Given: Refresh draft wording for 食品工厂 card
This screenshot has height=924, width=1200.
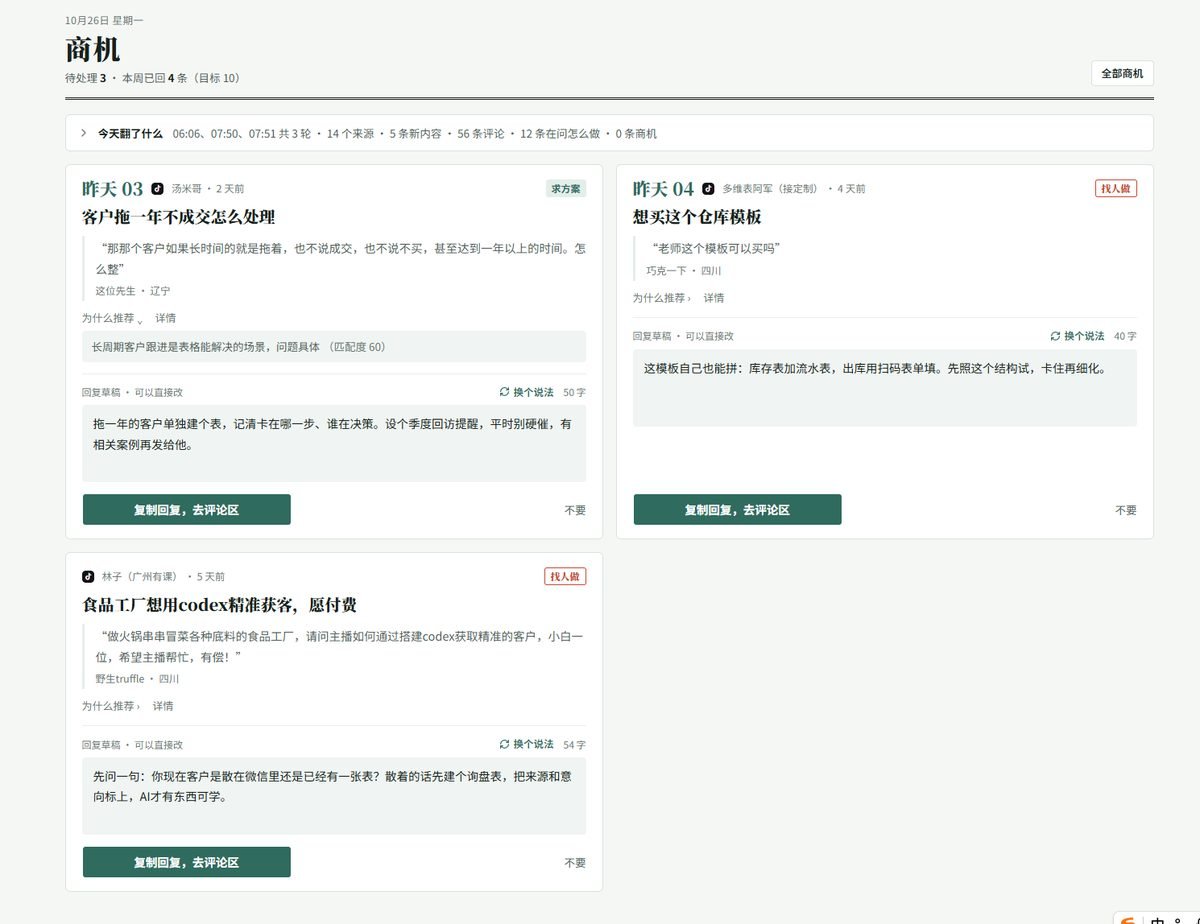Looking at the screenshot, I should [x=526, y=744].
